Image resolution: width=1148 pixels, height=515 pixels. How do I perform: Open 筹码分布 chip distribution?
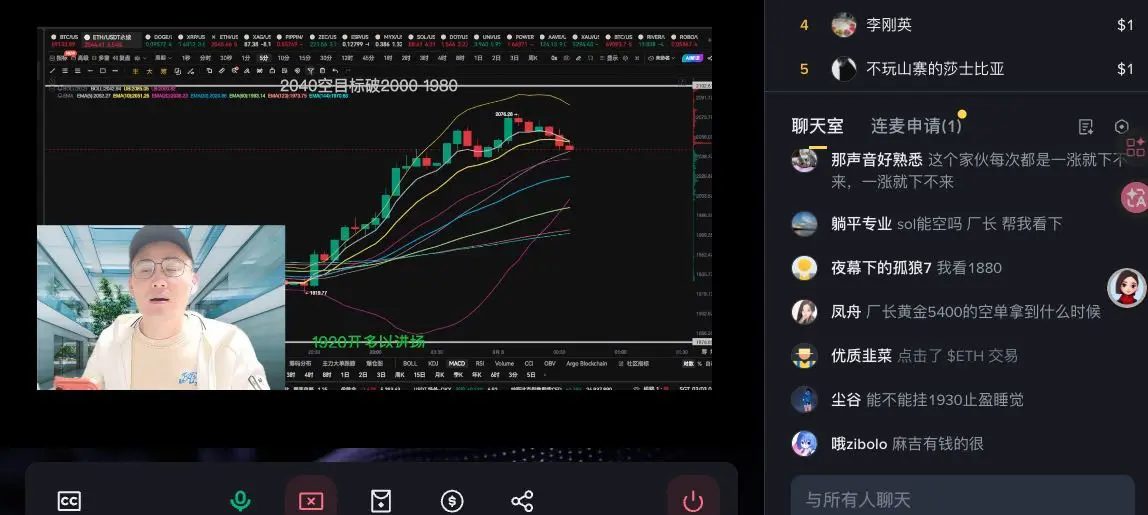coord(299,363)
